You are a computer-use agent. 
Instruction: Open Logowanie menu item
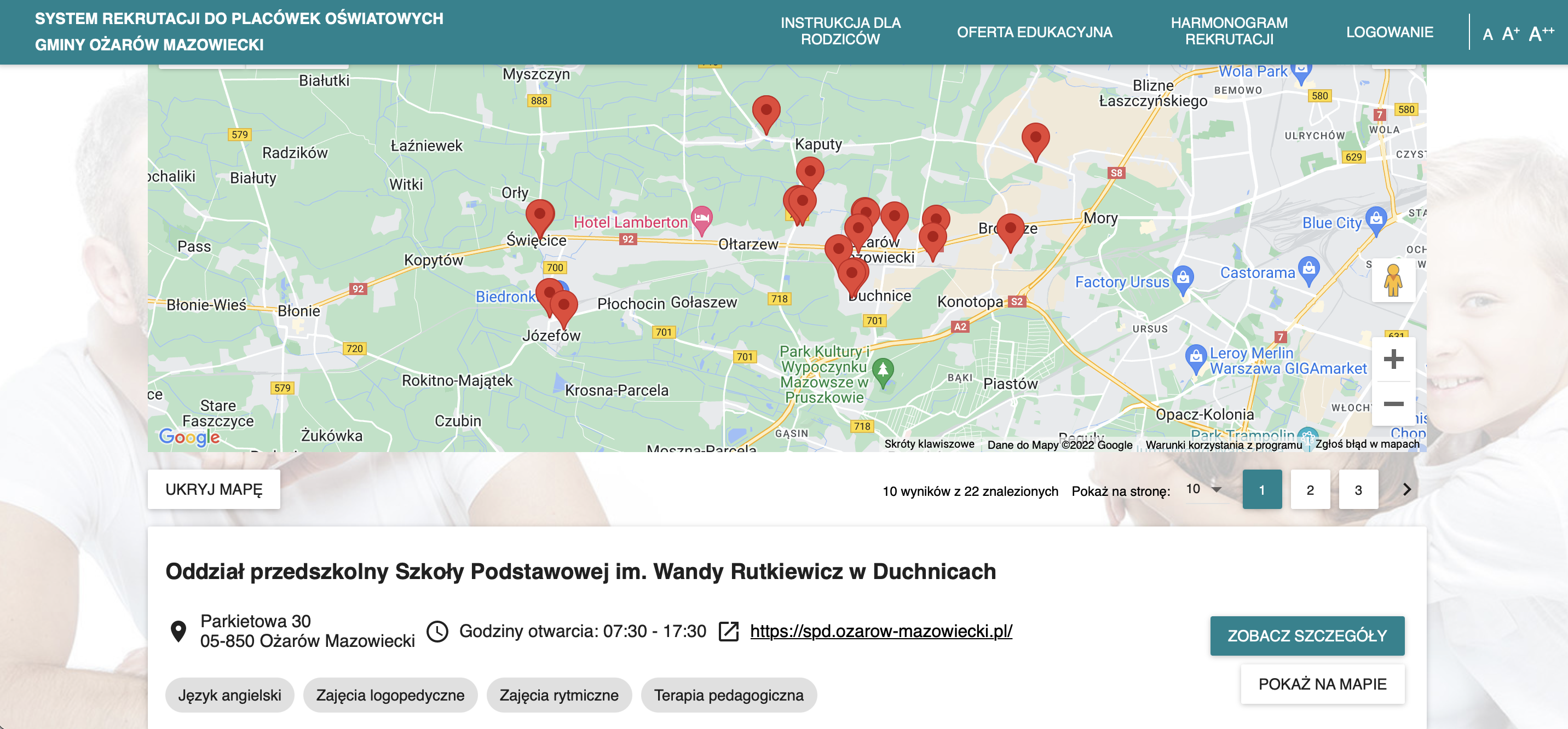(1389, 32)
